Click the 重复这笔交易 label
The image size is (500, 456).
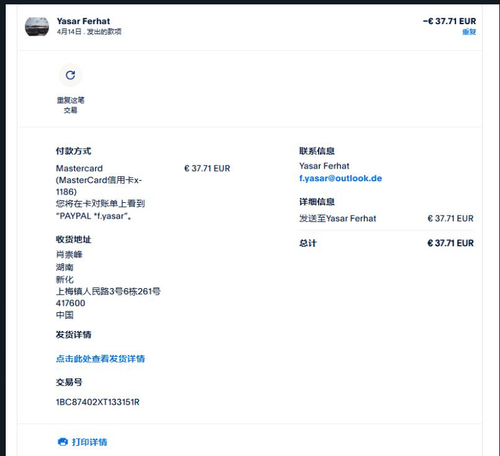(x=70, y=105)
